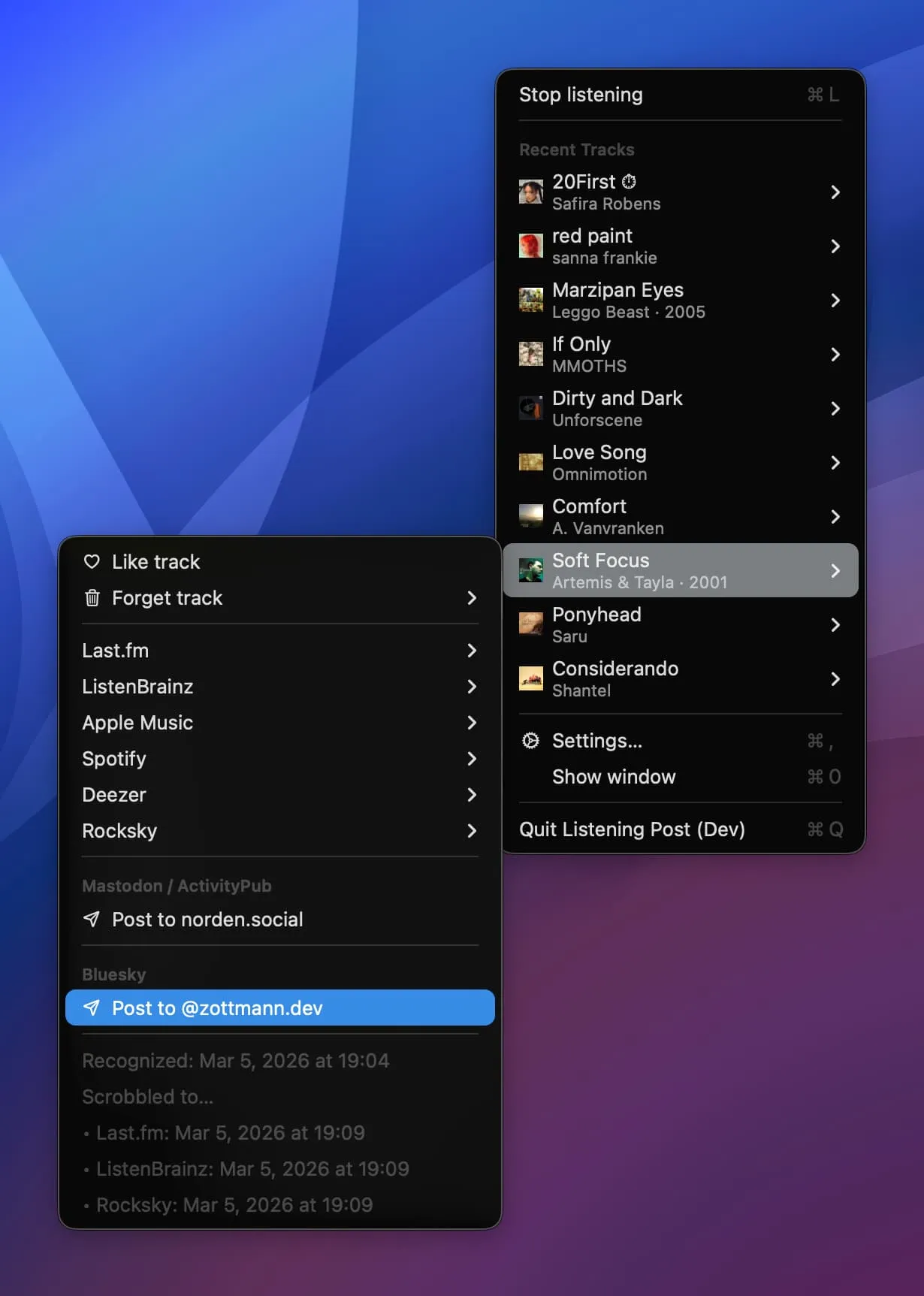Screen dimensions: 924x1296
Task: Click the MMOTHS artist text
Action: 590,367
